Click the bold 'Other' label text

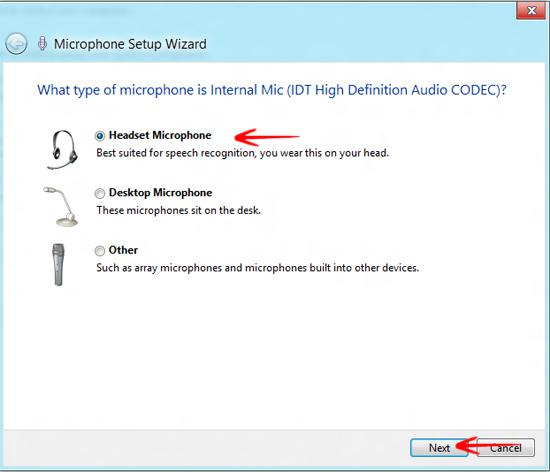coord(123,250)
